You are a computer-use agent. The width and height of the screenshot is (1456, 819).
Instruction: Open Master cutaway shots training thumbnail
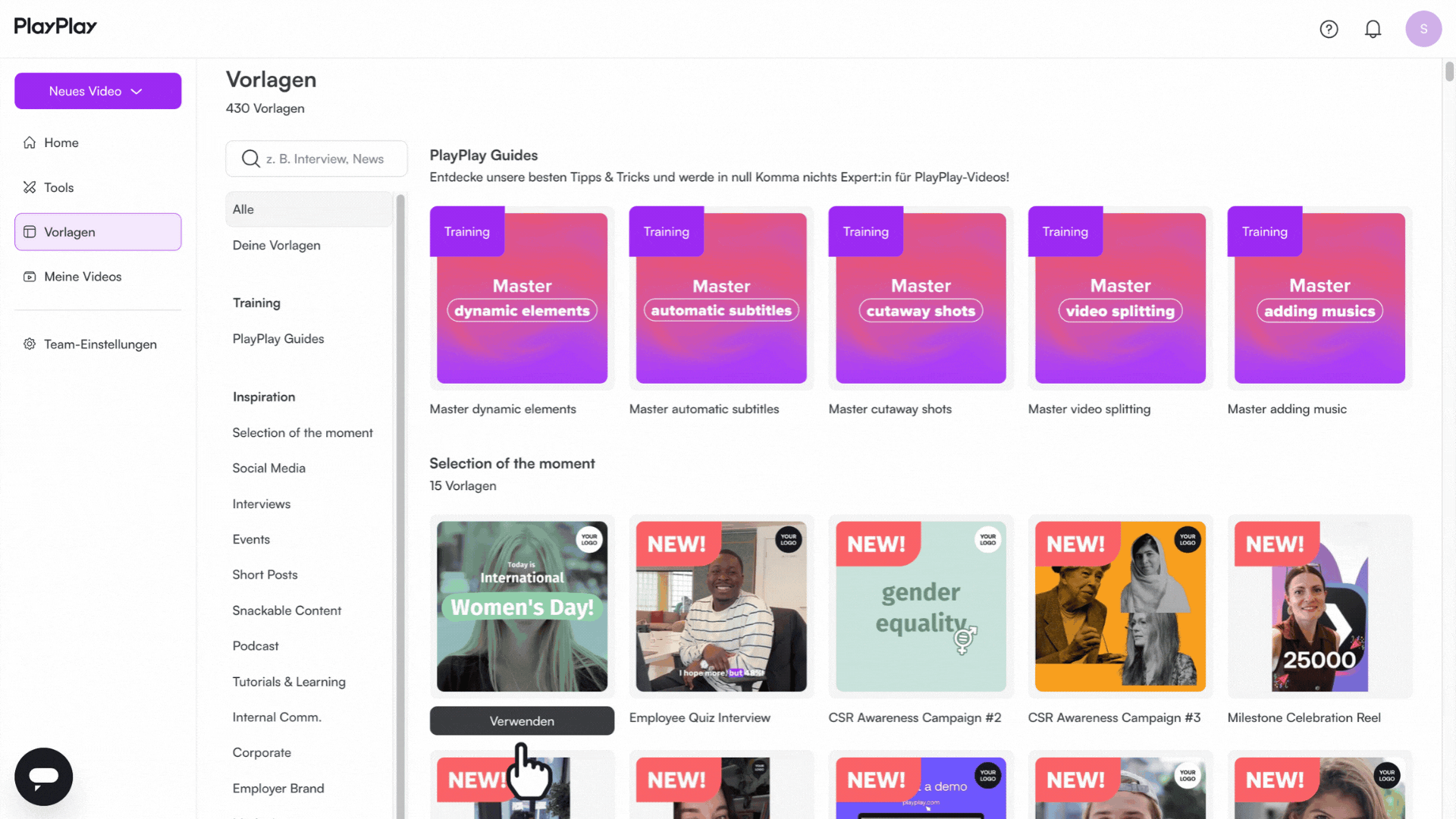pos(921,298)
